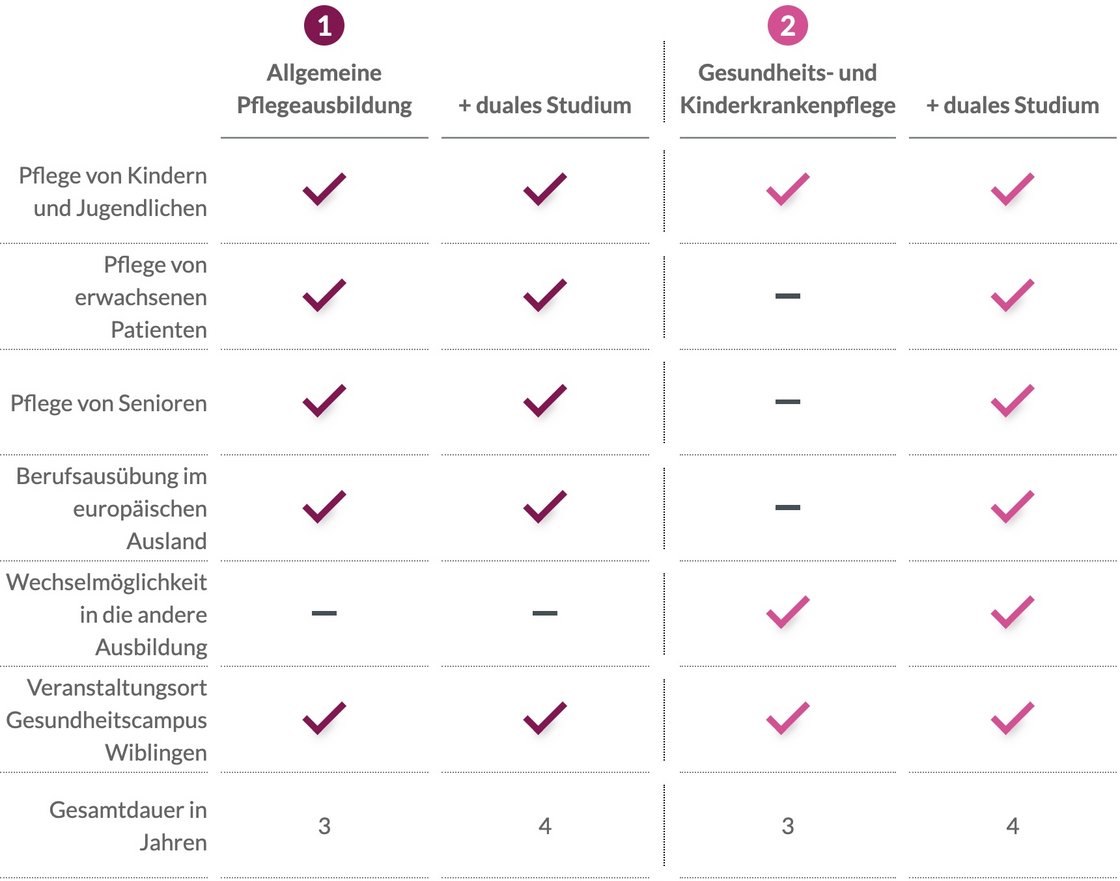Click the Gesamtdauer in Jahren row label
Viewport: 1120px width, 881px height.
(x=128, y=826)
